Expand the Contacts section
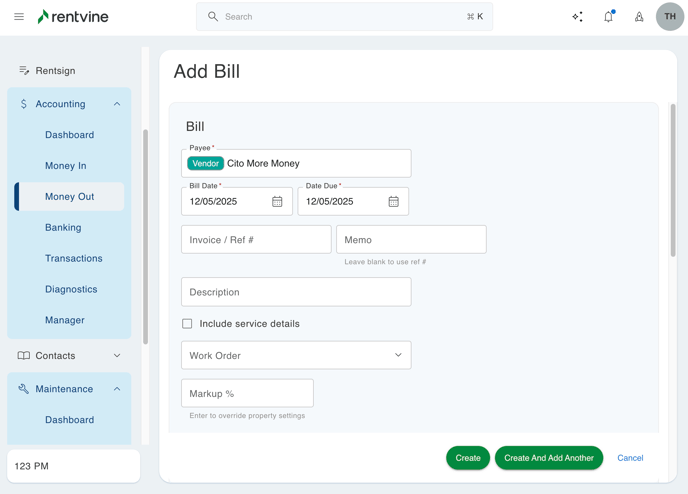This screenshot has width=688, height=494. (117, 356)
